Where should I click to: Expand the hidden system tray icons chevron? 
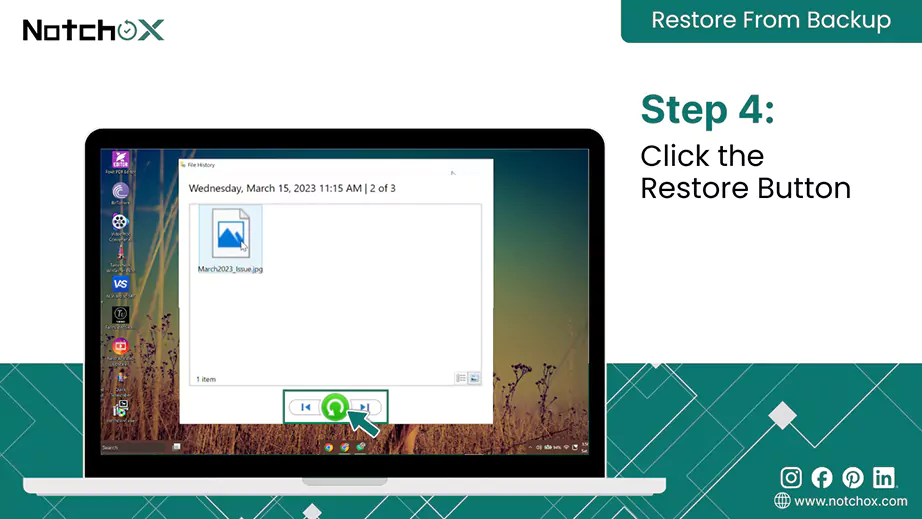[530, 447]
